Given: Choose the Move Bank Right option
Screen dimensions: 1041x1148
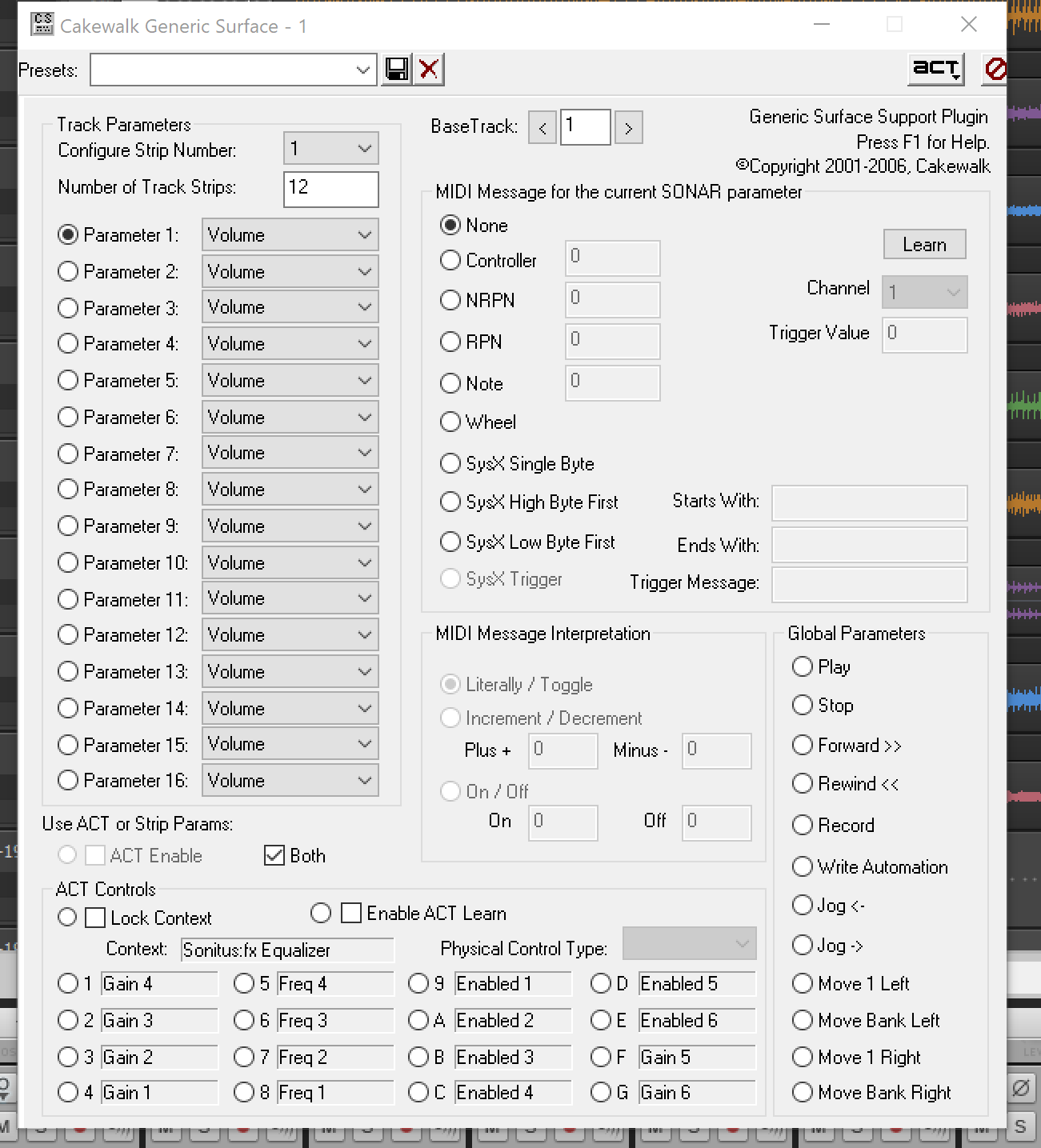Looking at the screenshot, I should [802, 1092].
